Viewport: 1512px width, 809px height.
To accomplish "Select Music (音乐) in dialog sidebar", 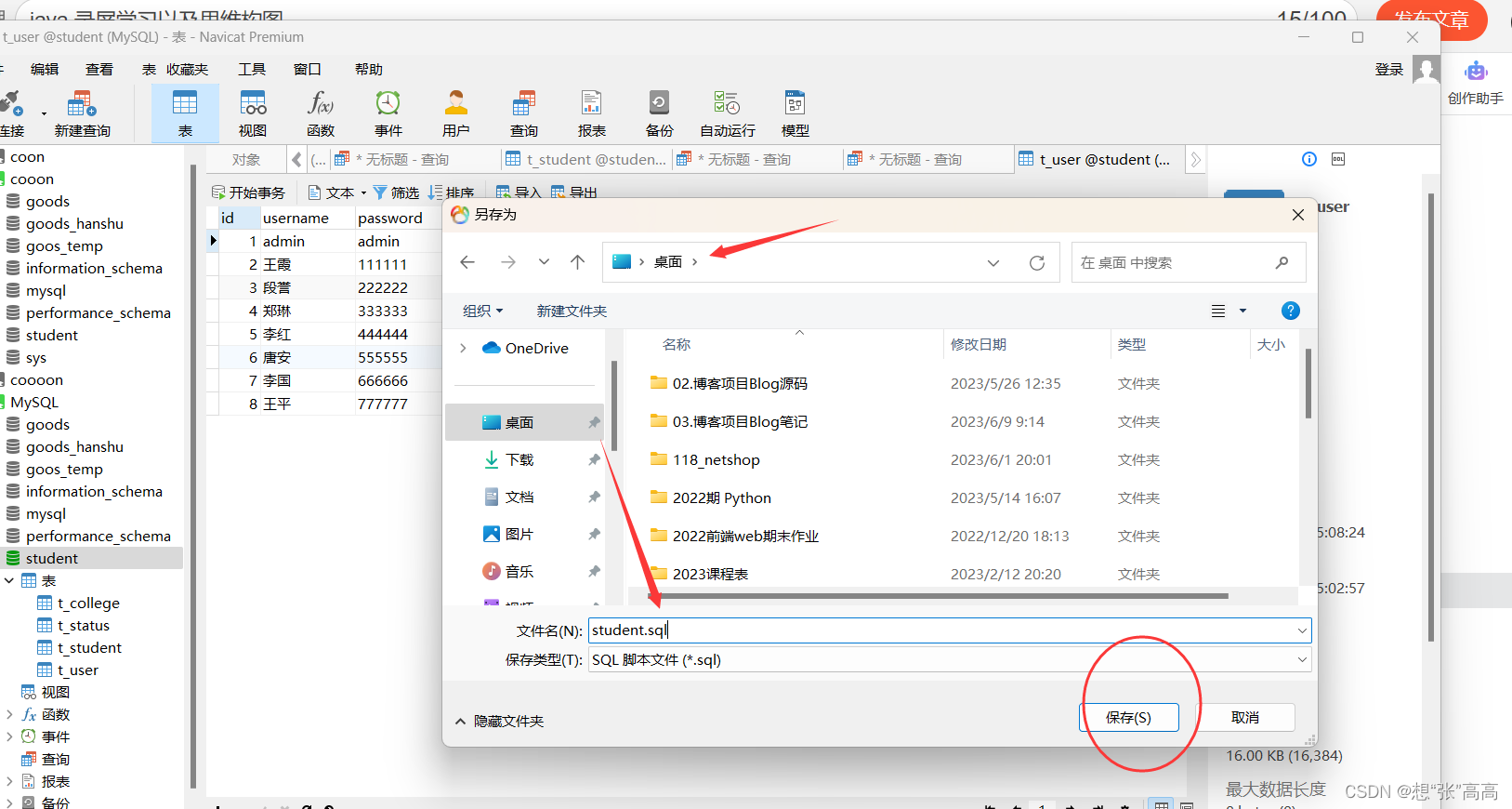I will click(519, 571).
